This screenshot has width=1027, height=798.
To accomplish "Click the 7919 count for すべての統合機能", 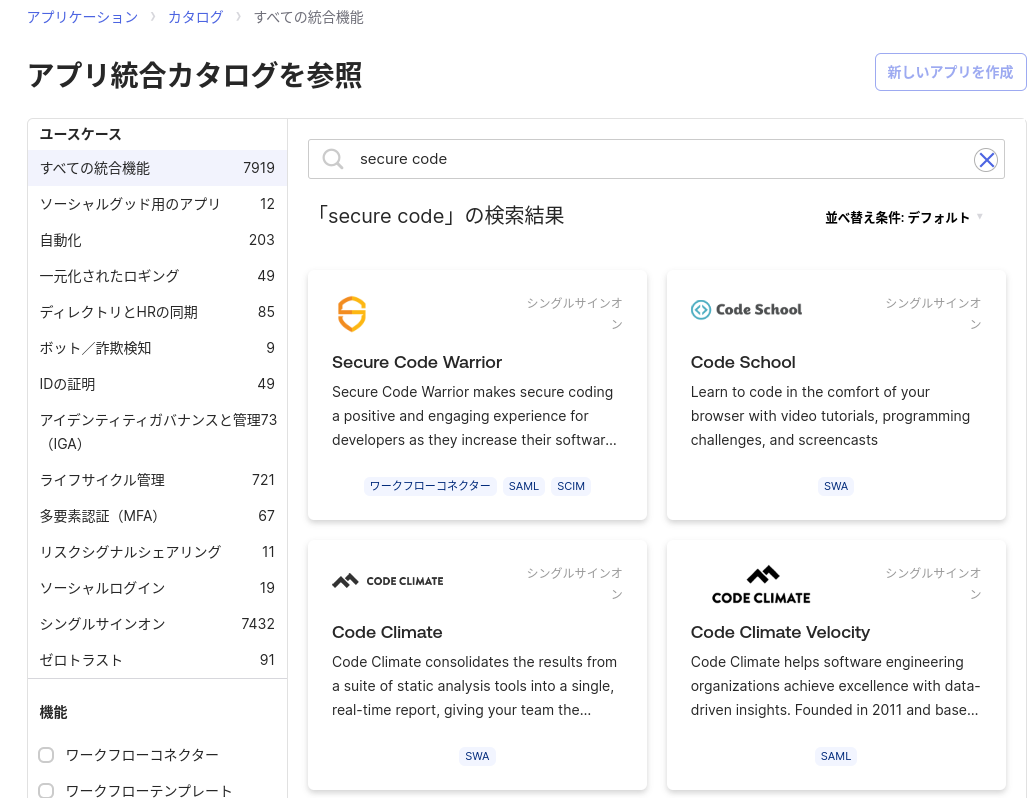I will tap(259, 168).
